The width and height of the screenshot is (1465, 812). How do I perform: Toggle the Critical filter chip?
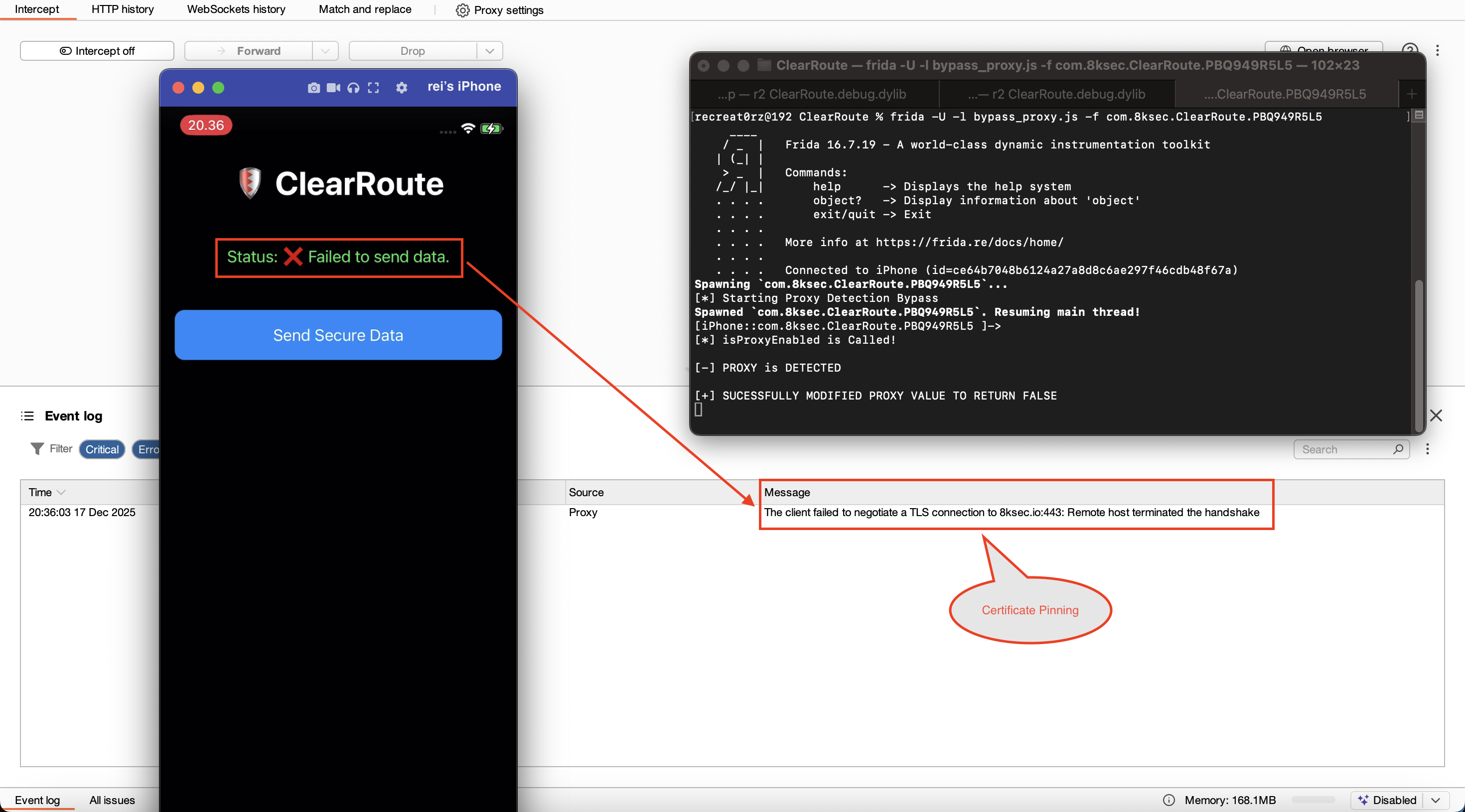point(102,449)
